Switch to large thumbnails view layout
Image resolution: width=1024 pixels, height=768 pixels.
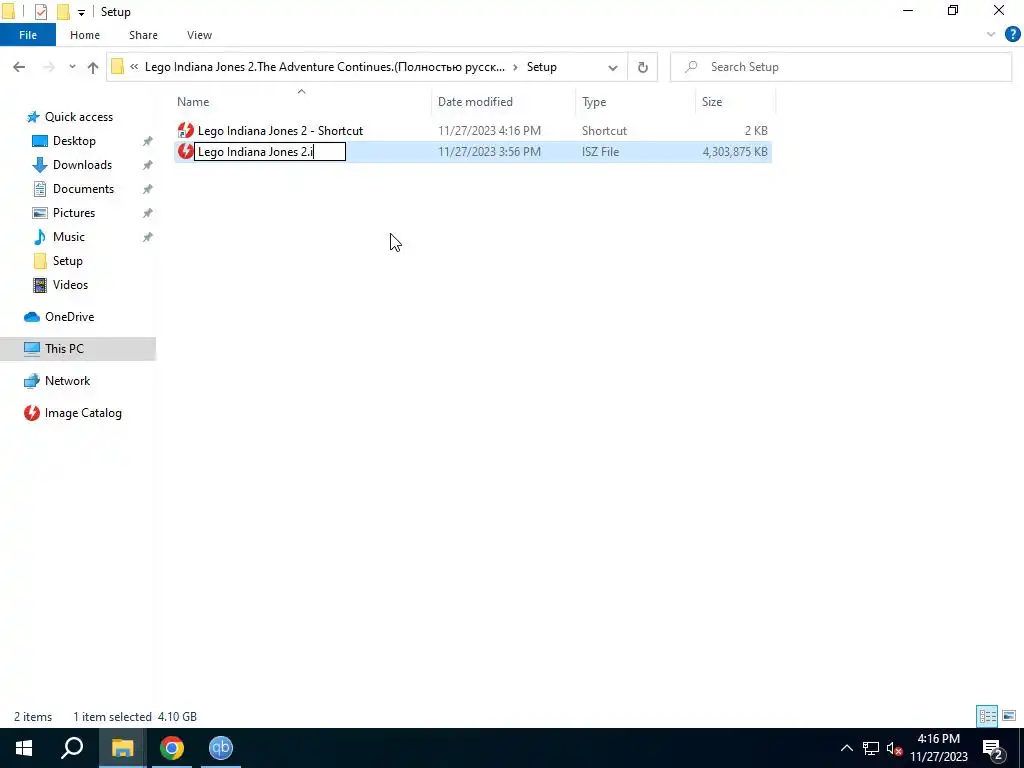pyautogui.click(x=1009, y=716)
